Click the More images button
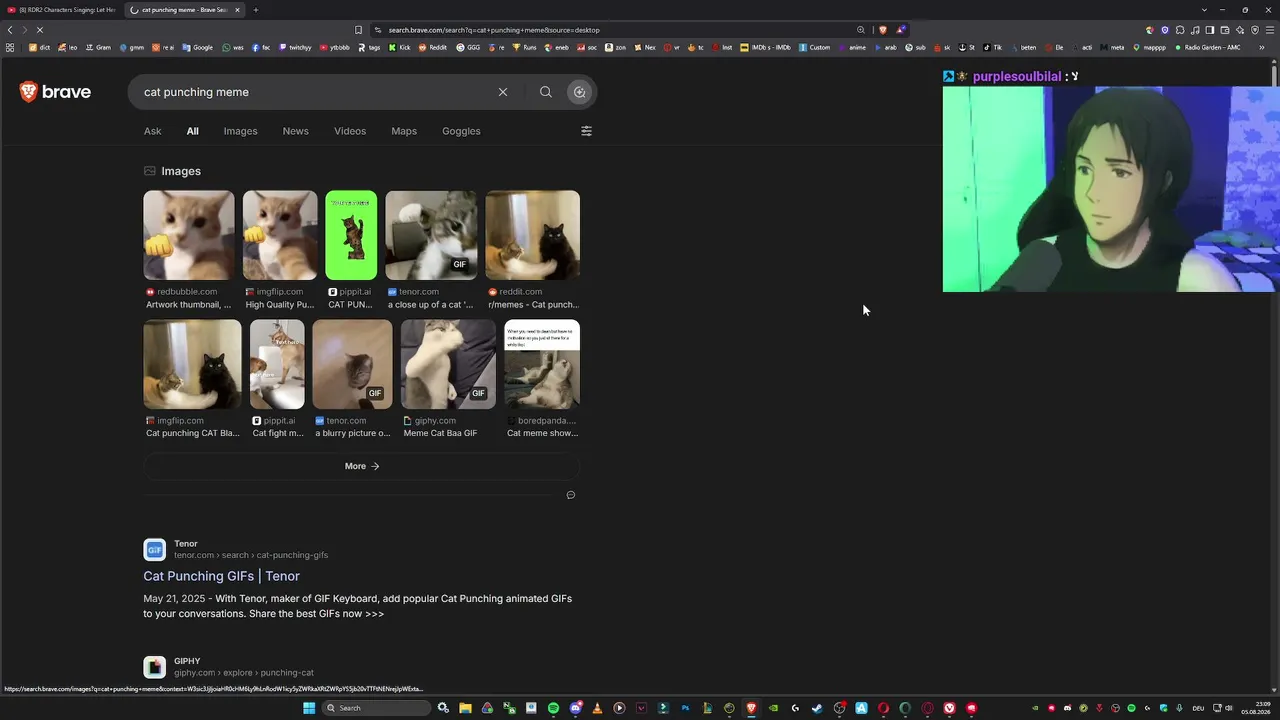 click(x=362, y=466)
